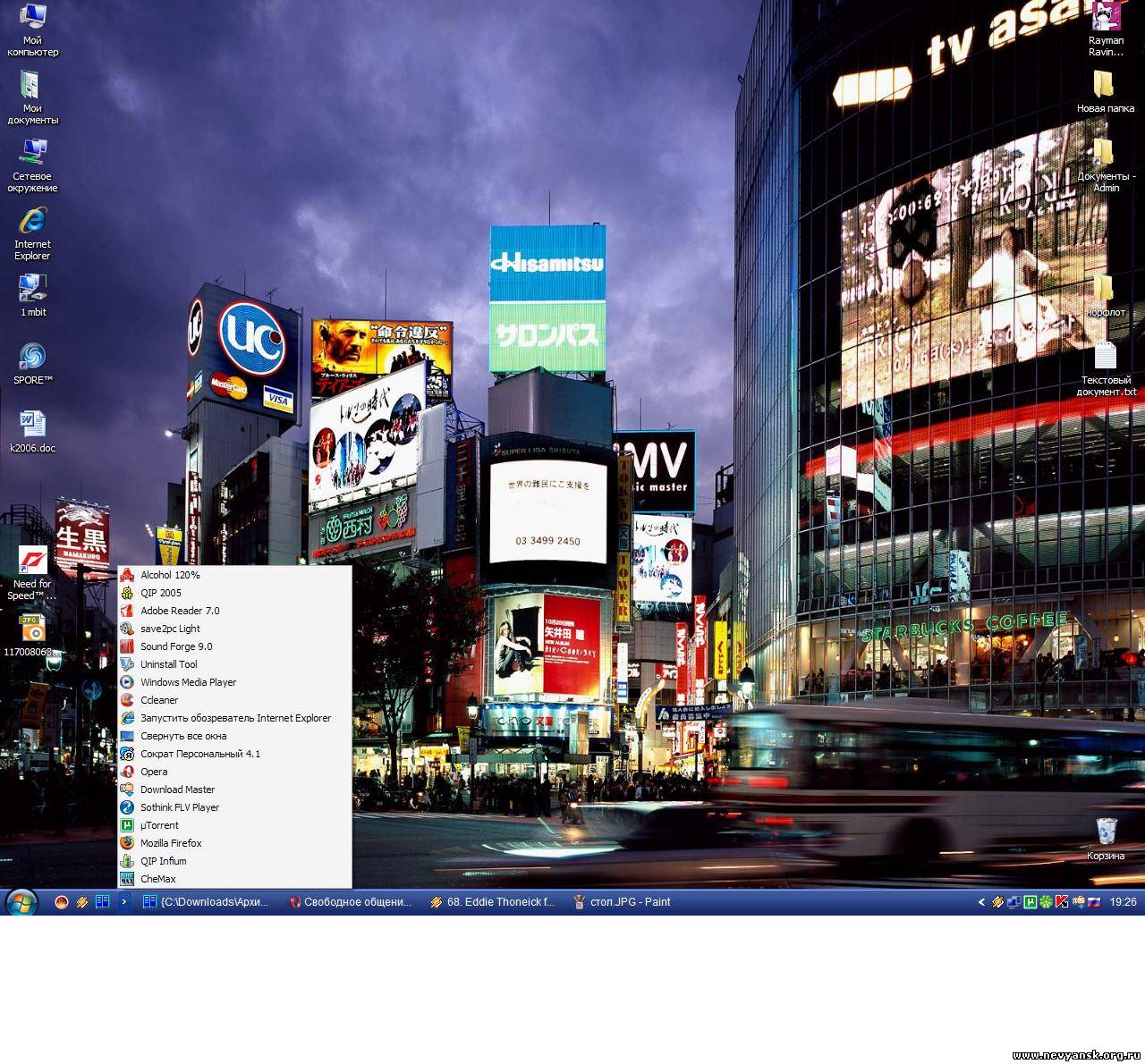The width and height of the screenshot is (1145, 1064).
Task: Click the Russian flag language indicator
Action: pos(1093,902)
